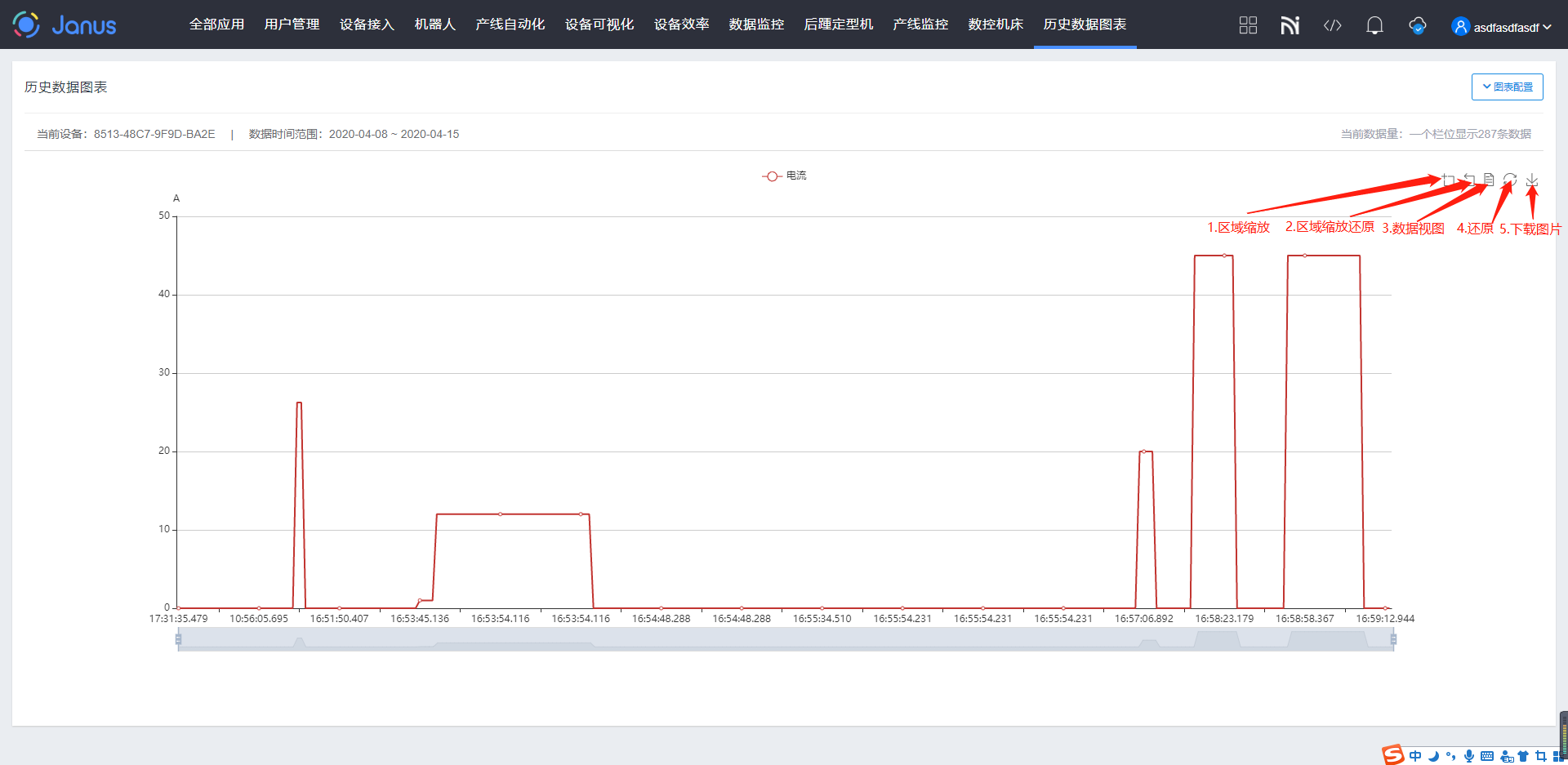Activate the area zoom chart tool
Screen dimensions: 1568x765
click(x=1448, y=180)
